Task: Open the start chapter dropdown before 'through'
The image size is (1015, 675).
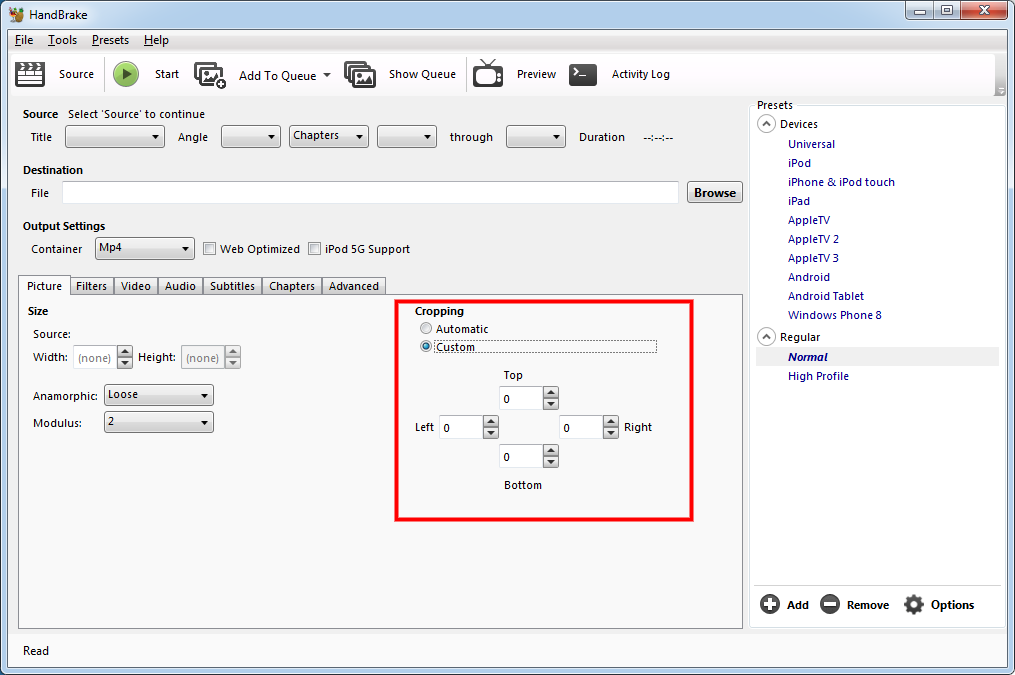Action: [x=407, y=137]
